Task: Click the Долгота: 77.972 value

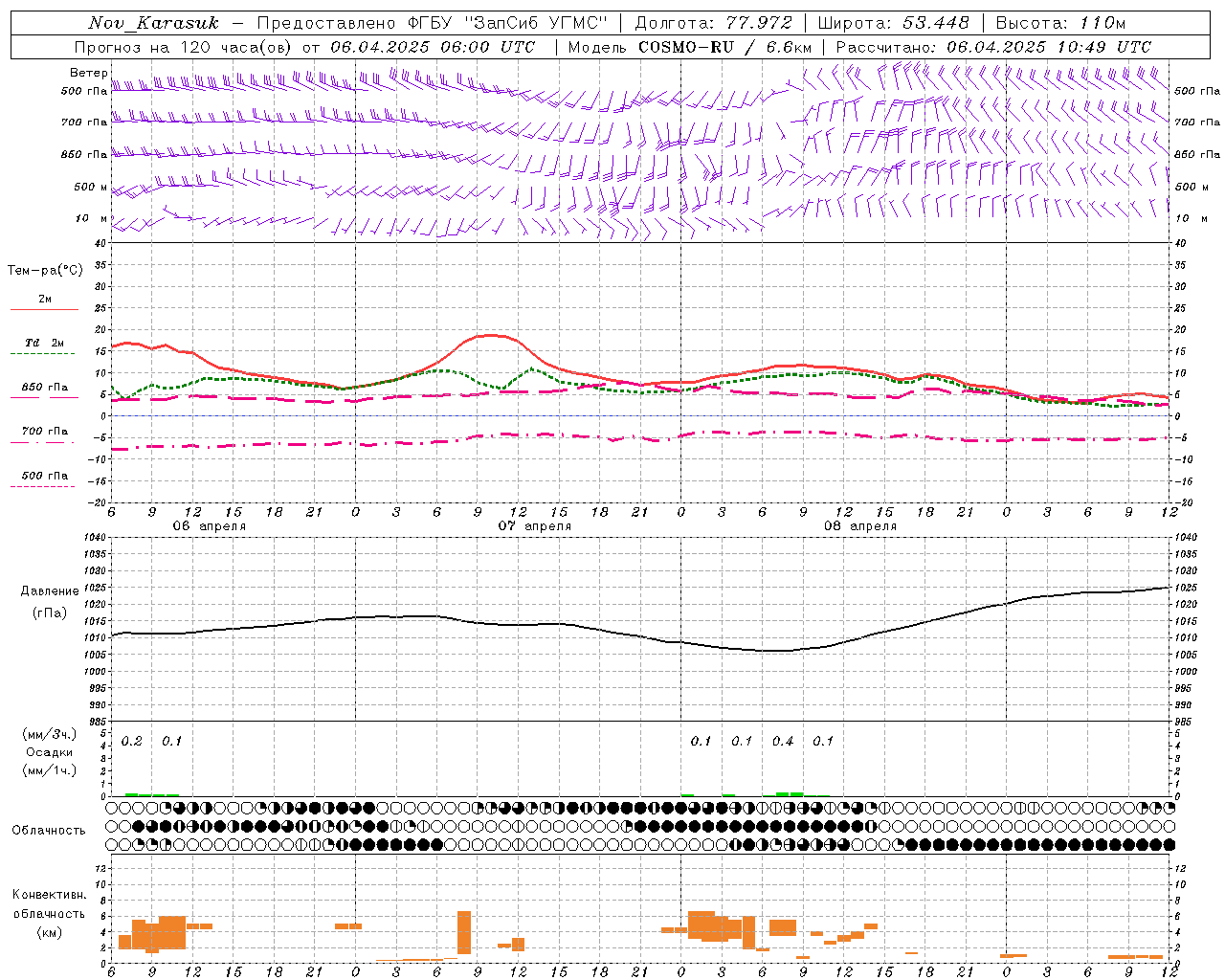Action: pos(713,23)
